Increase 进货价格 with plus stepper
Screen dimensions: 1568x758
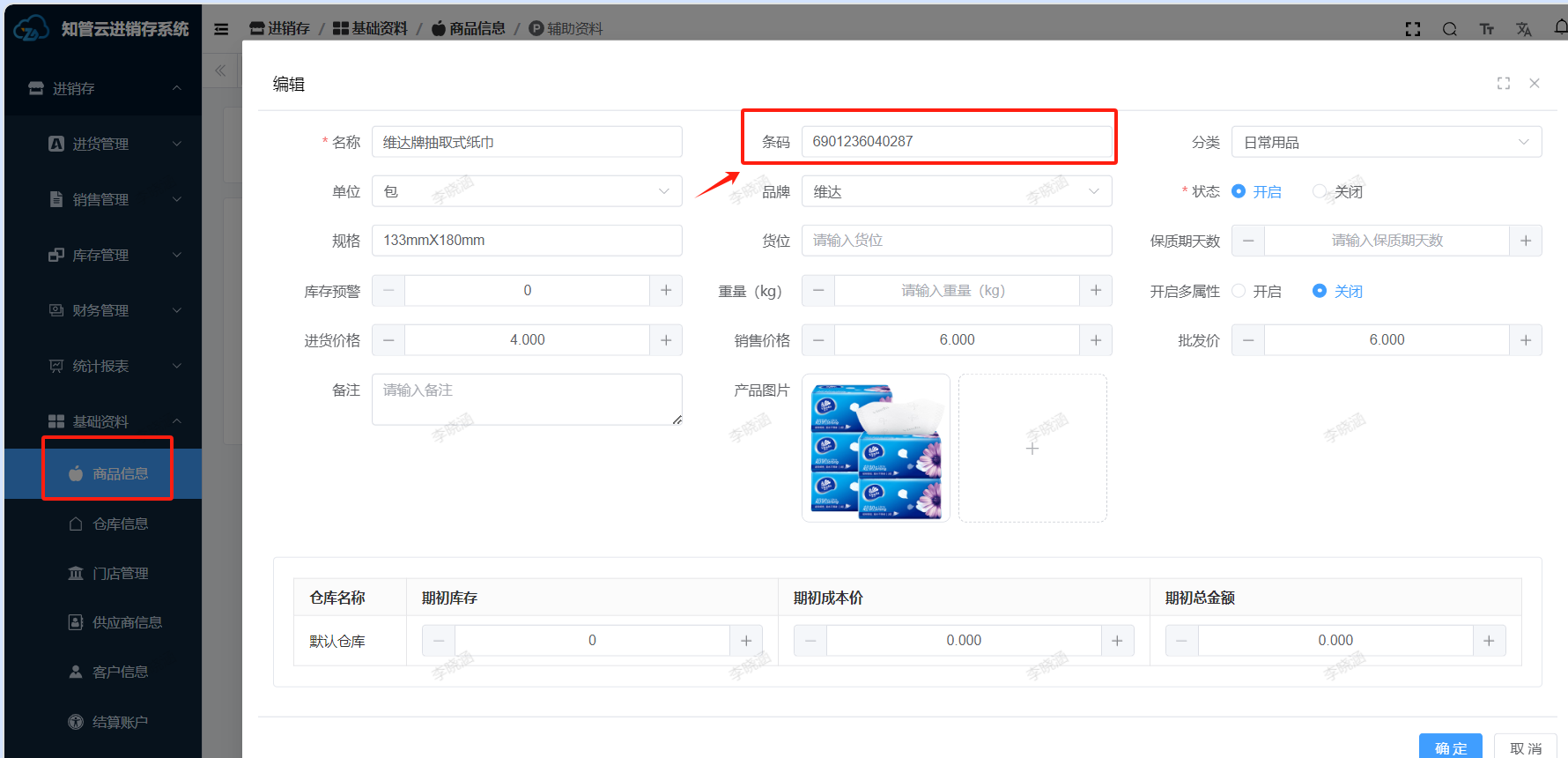(666, 340)
